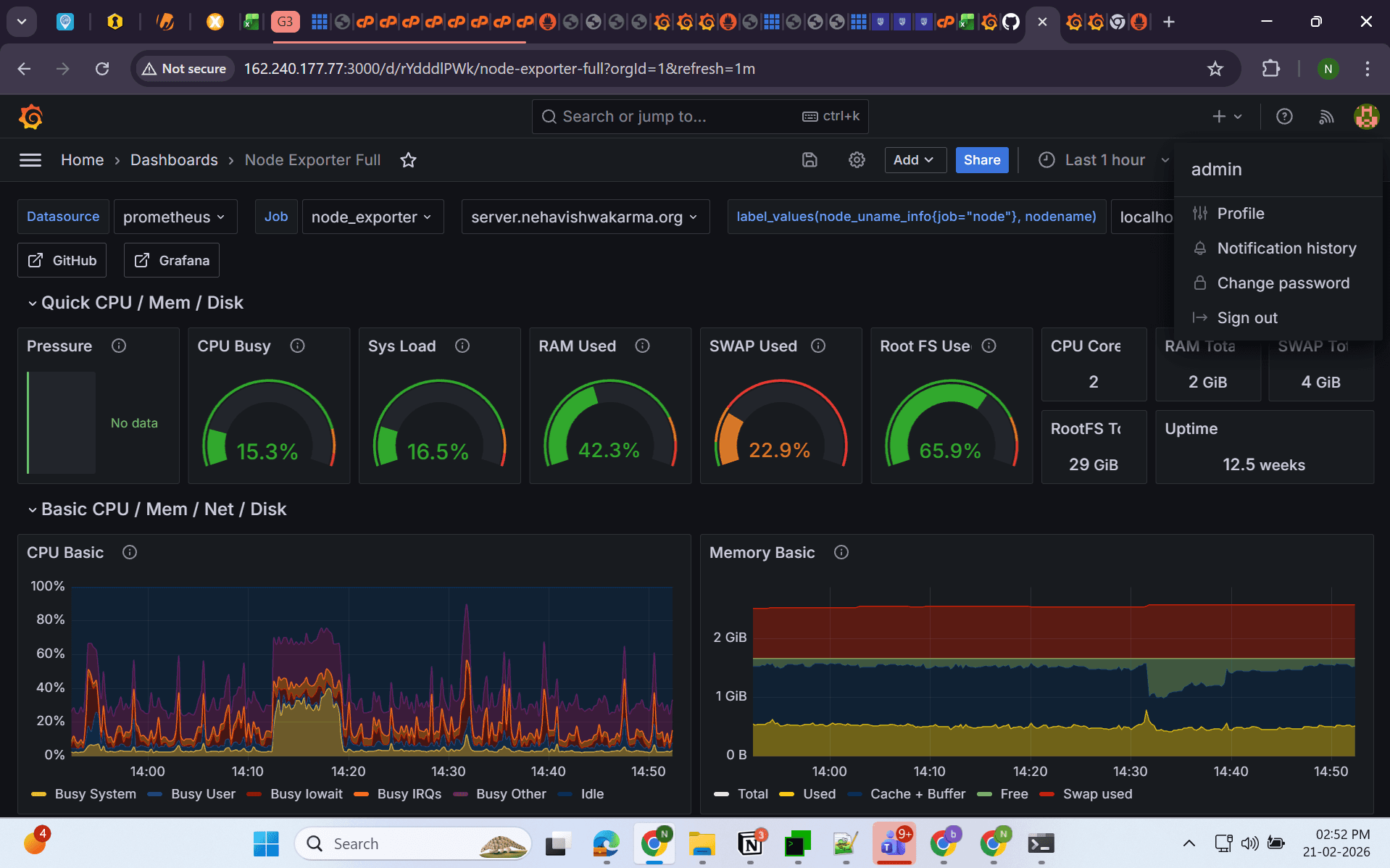Image resolution: width=1390 pixels, height=868 pixels.
Task: Toggle Idle series in CPU legend
Action: click(591, 794)
